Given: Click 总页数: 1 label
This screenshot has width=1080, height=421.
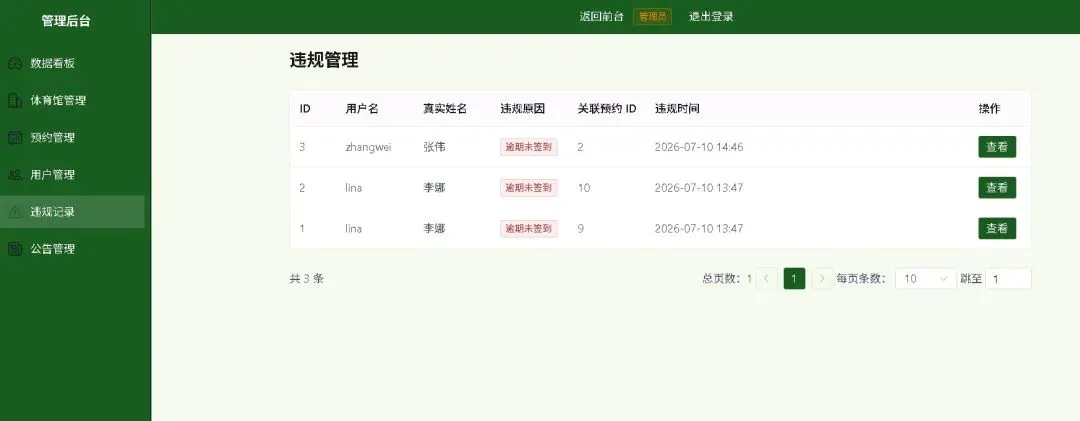Looking at the screenshot, I should [x=727, y=279].
